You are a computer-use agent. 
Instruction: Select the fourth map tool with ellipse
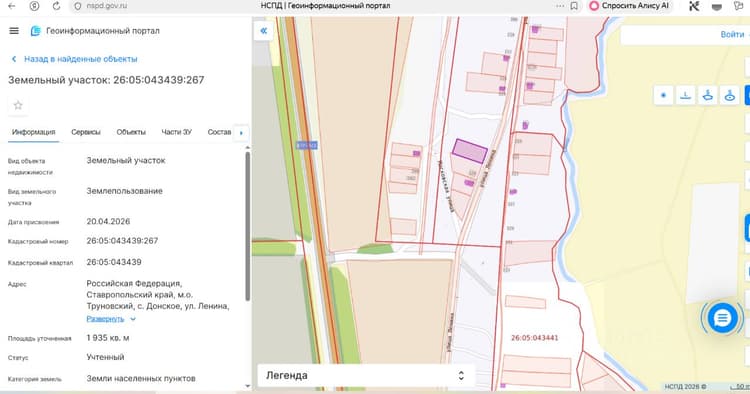[729, 95]
